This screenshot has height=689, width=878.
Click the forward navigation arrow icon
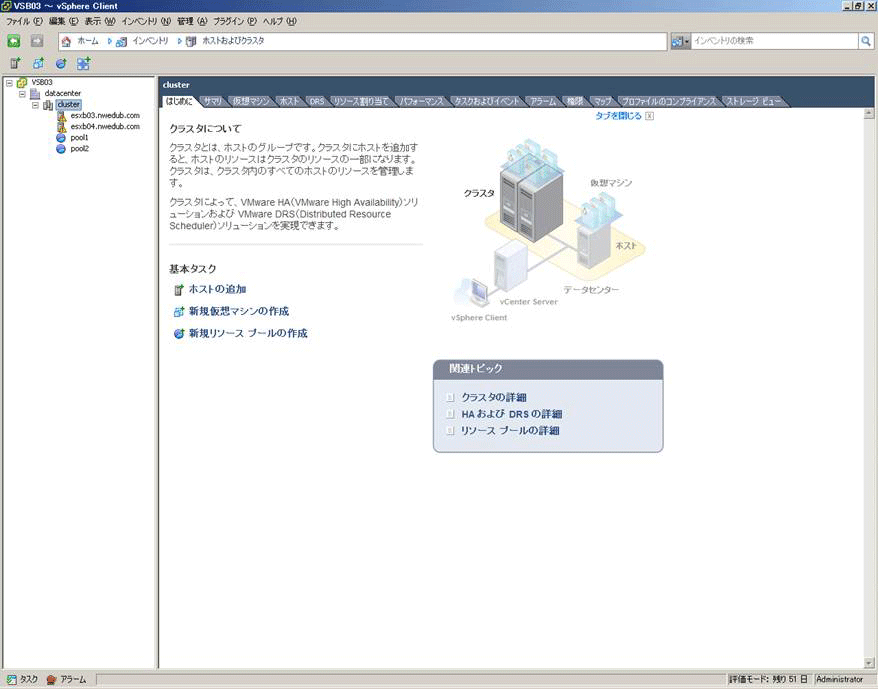tap(36, 41)
